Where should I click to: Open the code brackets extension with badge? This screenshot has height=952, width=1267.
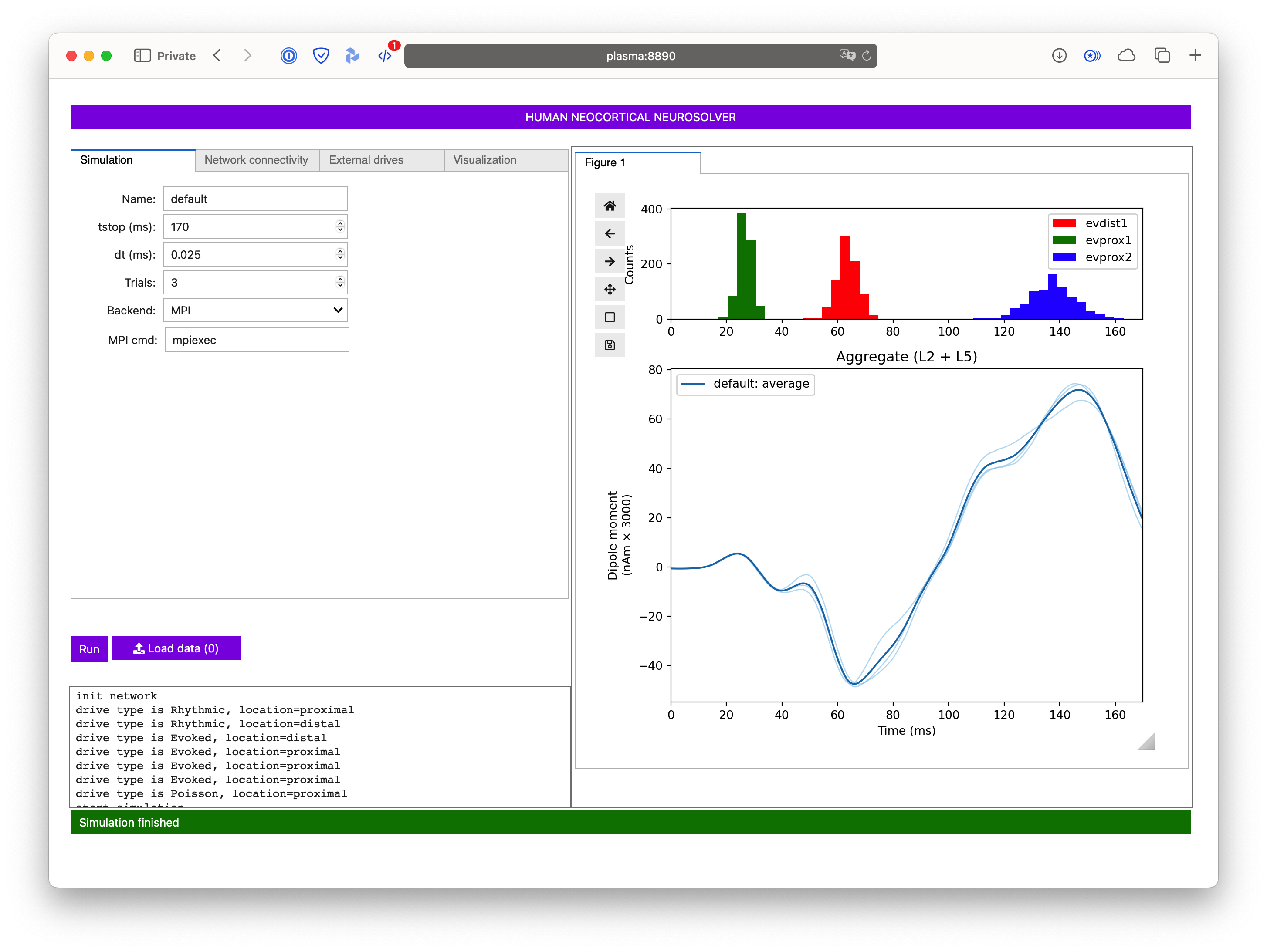[x=385, y=56]
